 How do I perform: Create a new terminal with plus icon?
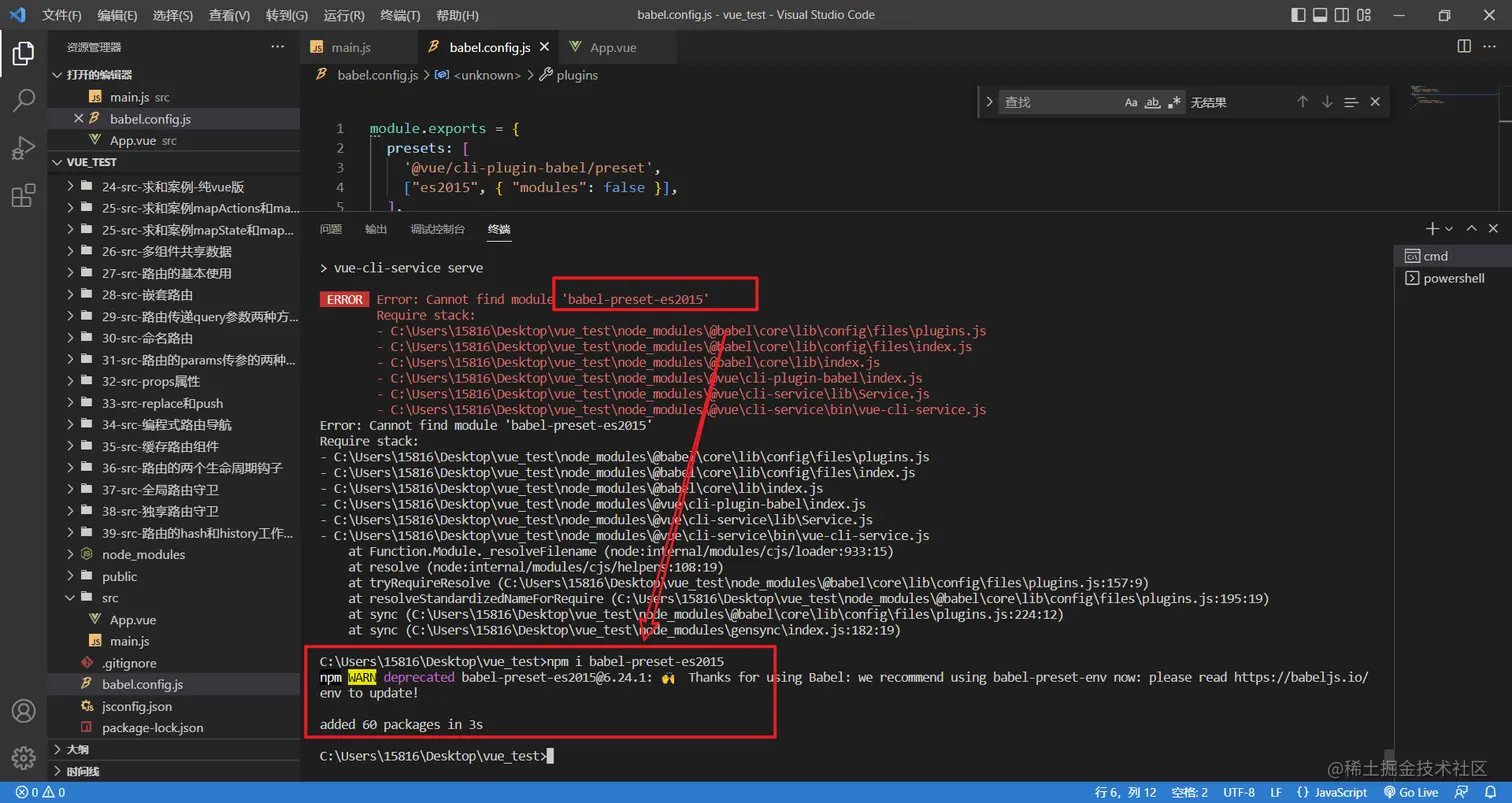1432,229
